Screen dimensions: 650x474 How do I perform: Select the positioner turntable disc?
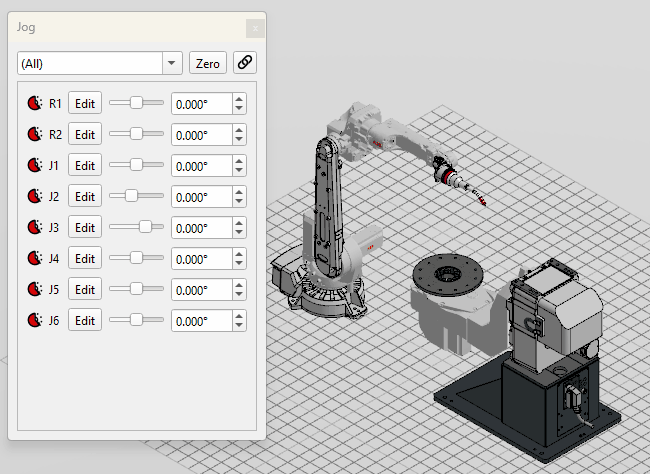(448, 275)
